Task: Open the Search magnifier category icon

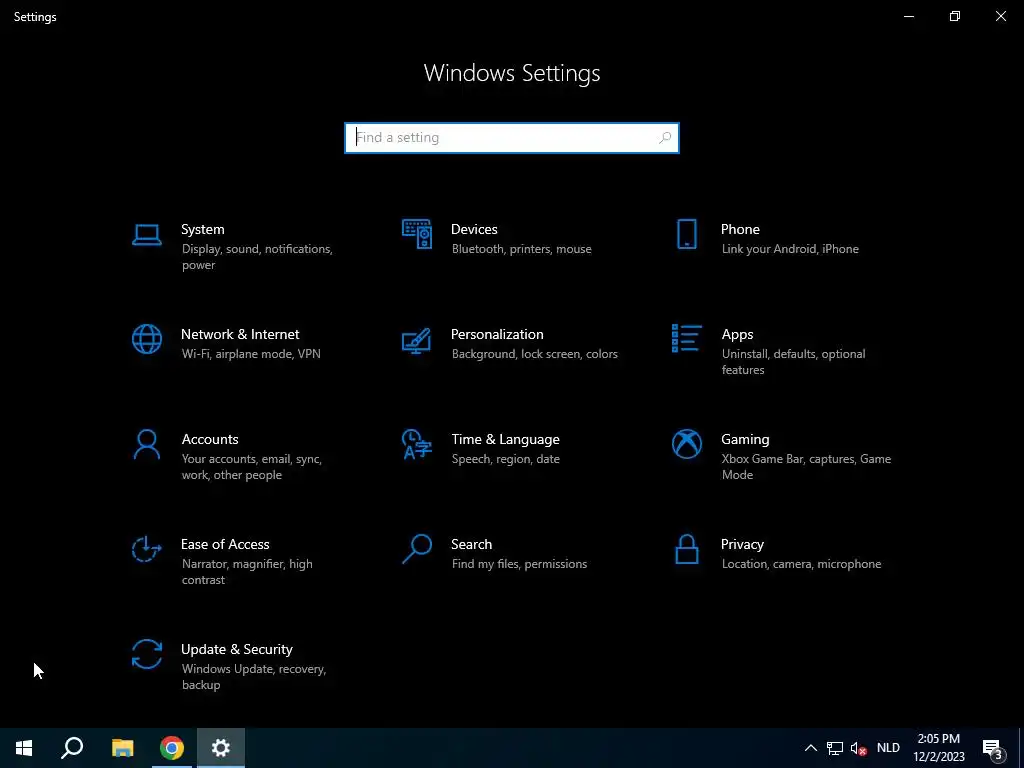Action: pos(417,549)
